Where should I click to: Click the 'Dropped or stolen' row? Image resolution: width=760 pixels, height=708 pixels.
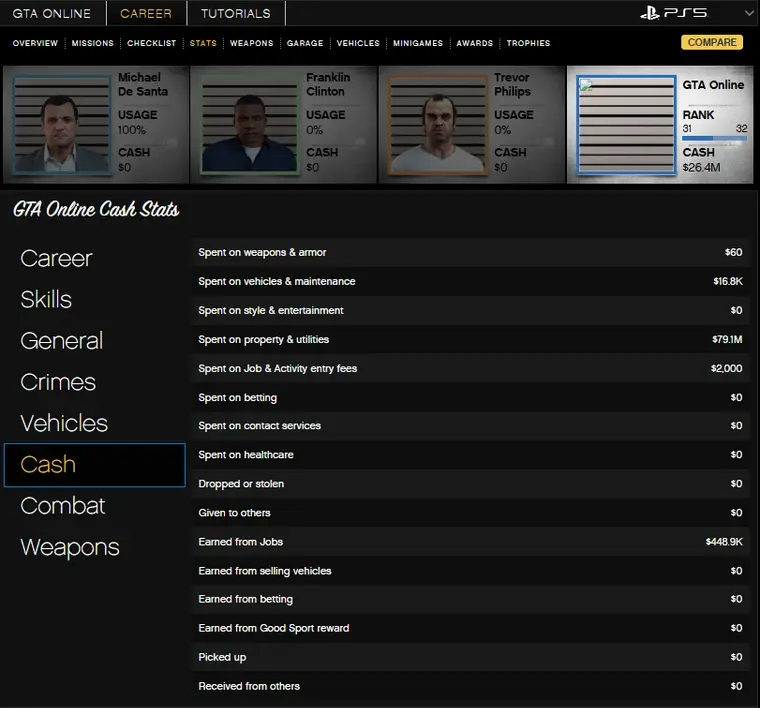point(471,484)
